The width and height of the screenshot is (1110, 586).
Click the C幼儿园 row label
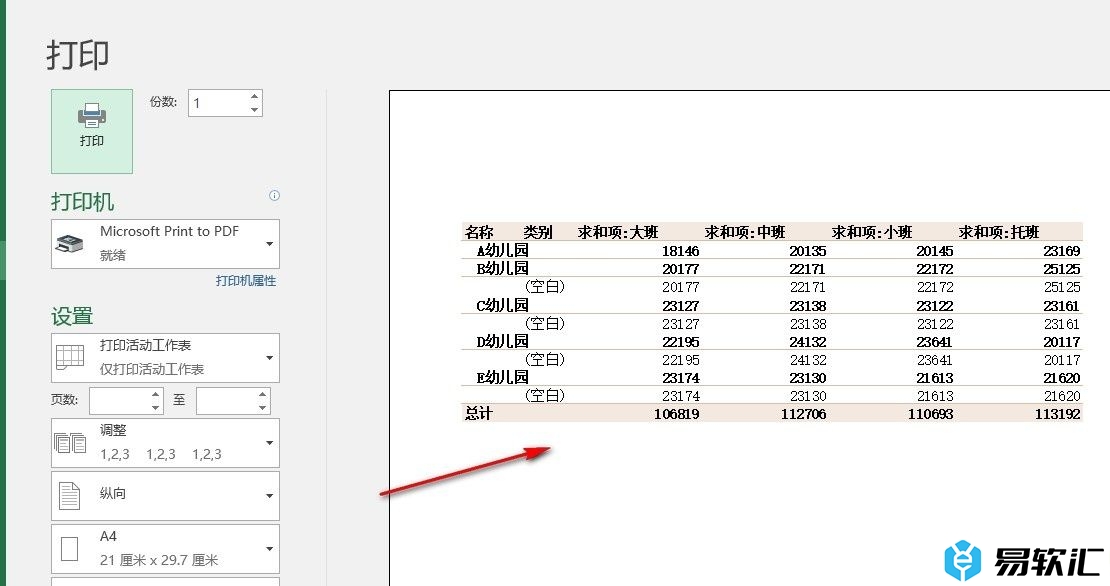click(503, 305)
